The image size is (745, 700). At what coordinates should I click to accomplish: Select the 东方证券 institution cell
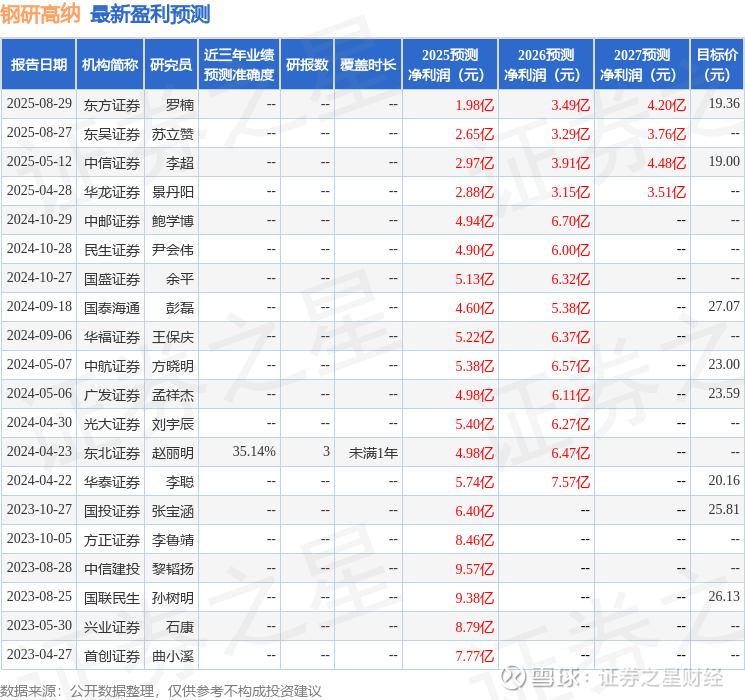pyautogui.click(x=112, y=105)
